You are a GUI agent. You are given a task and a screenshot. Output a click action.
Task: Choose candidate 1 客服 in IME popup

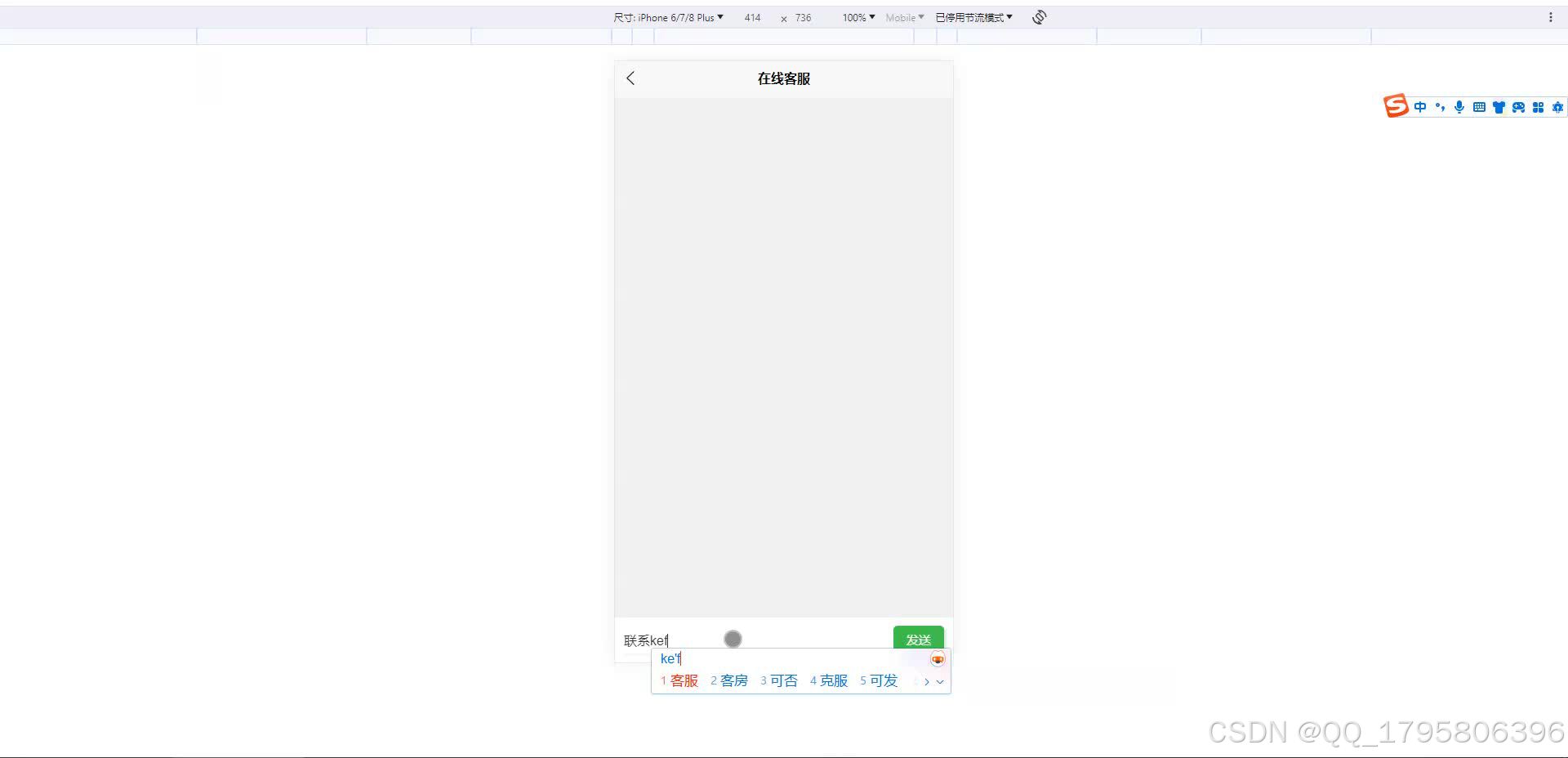pos(679,681)
